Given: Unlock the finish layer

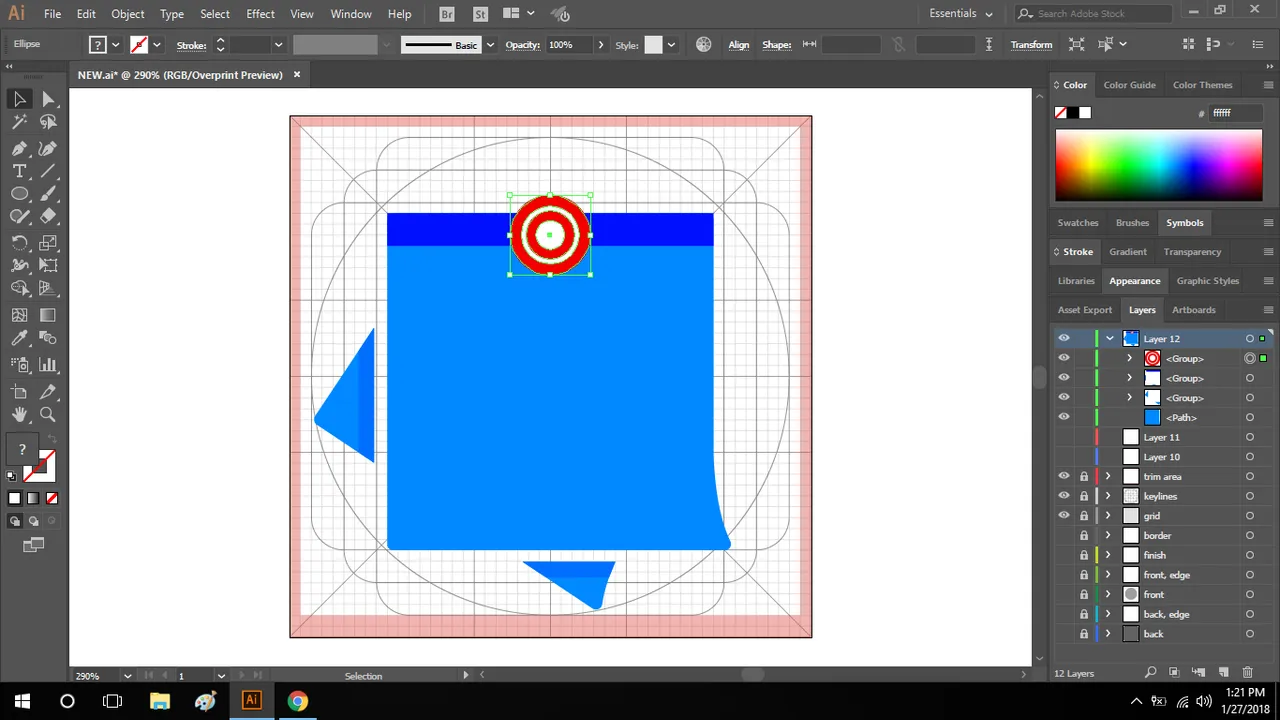Looking at the screenshot, I should 1084,555.
